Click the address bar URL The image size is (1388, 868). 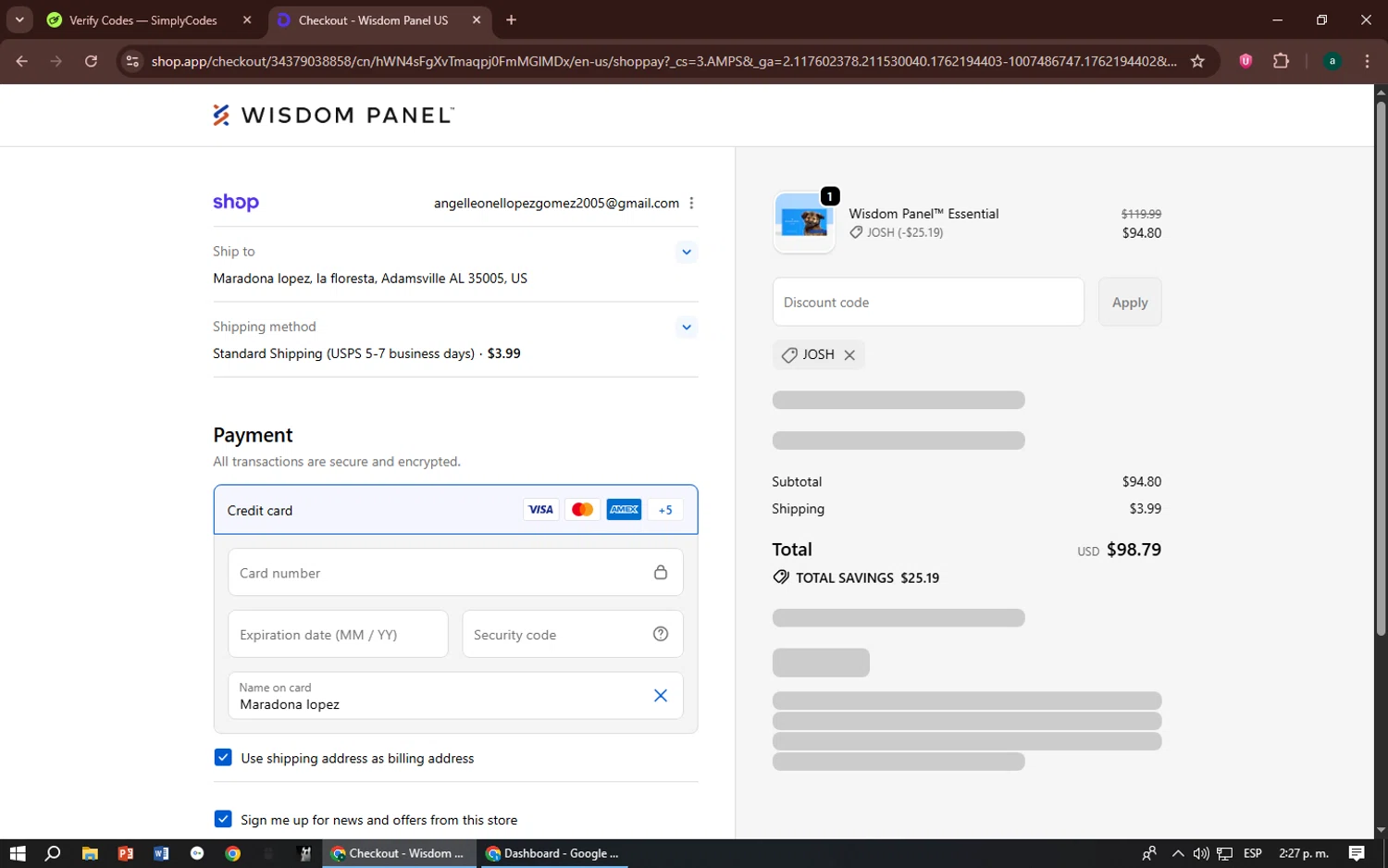[663, 61]
